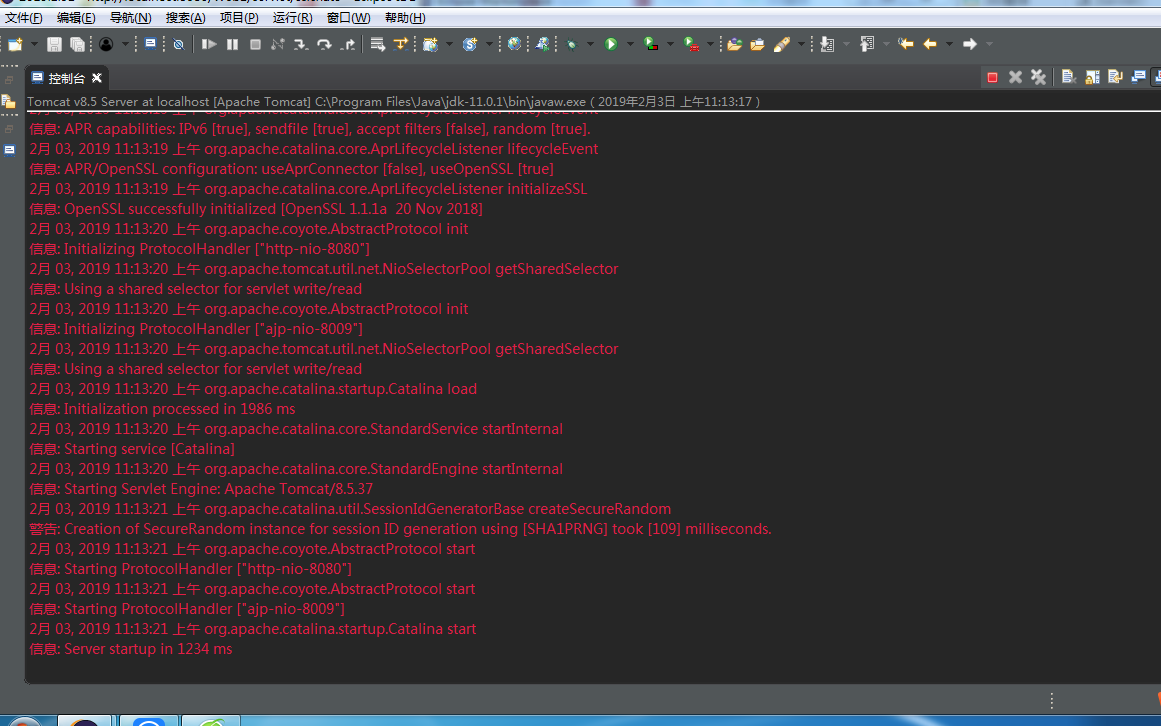This screenshot has width=1161, height=726.
Task: Click Remove All Terminated Launches icon
Action: (1038, 77)
